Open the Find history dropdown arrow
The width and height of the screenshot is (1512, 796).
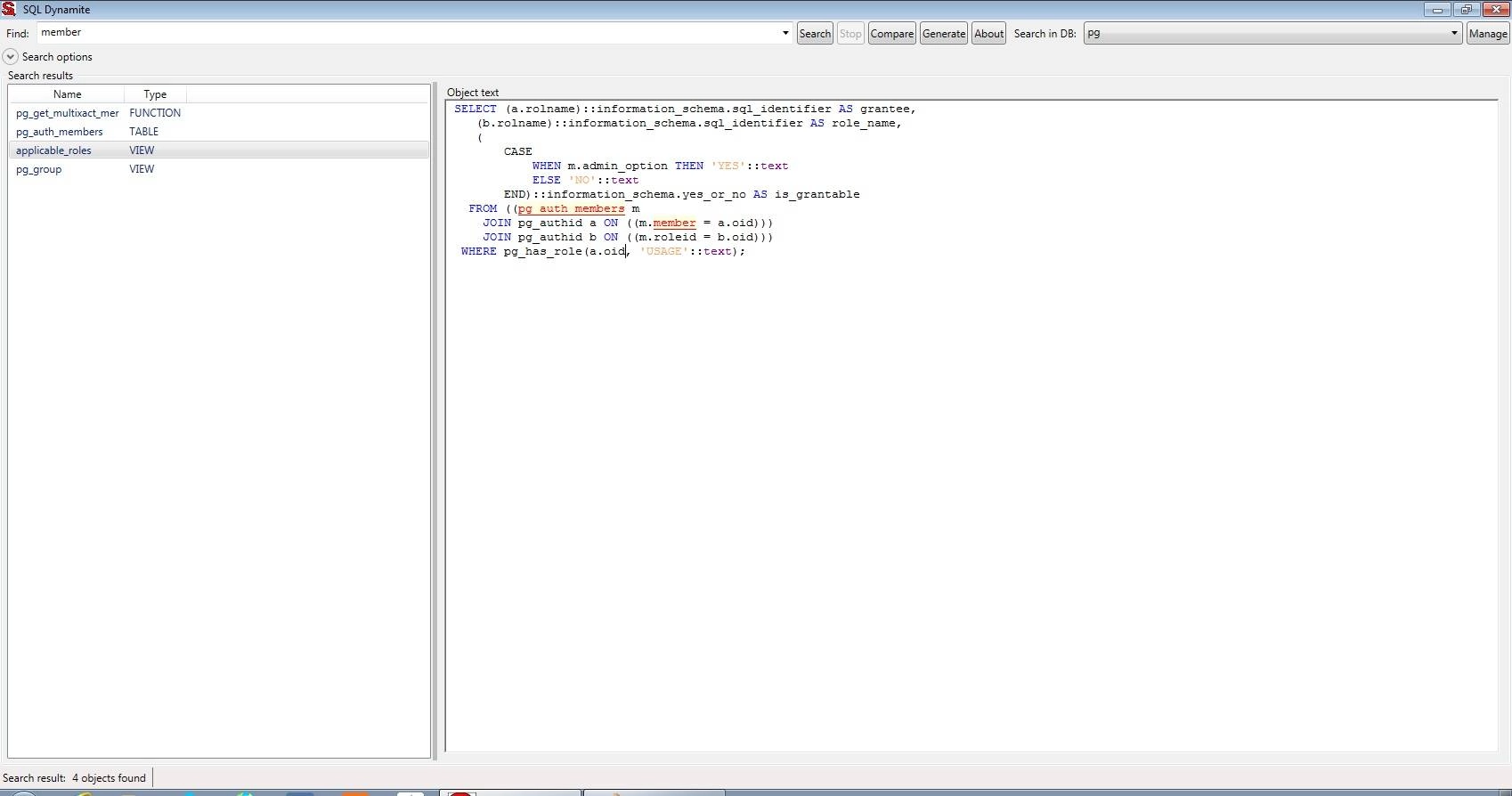click(785, 33)
